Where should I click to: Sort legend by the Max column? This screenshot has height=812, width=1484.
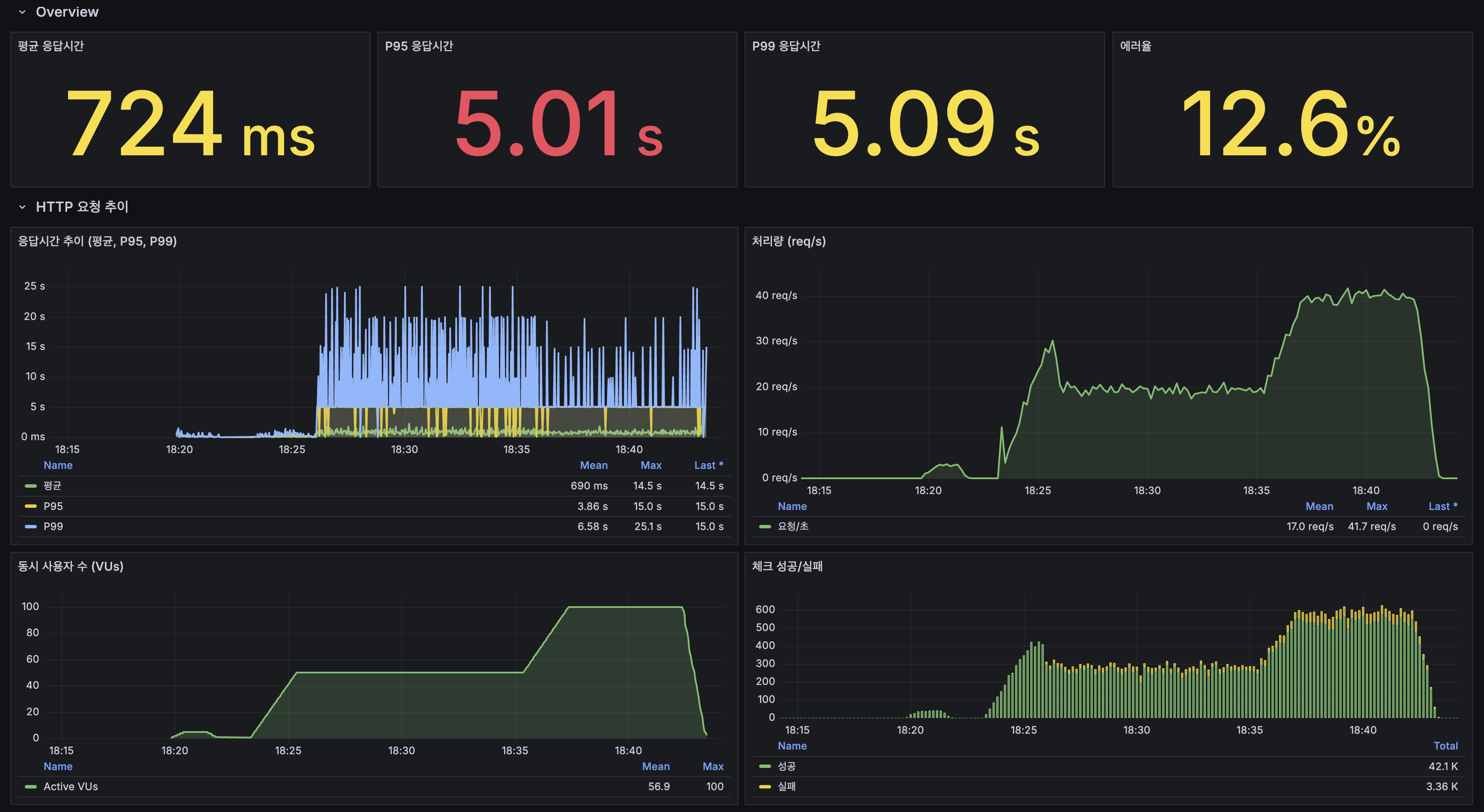650,465
